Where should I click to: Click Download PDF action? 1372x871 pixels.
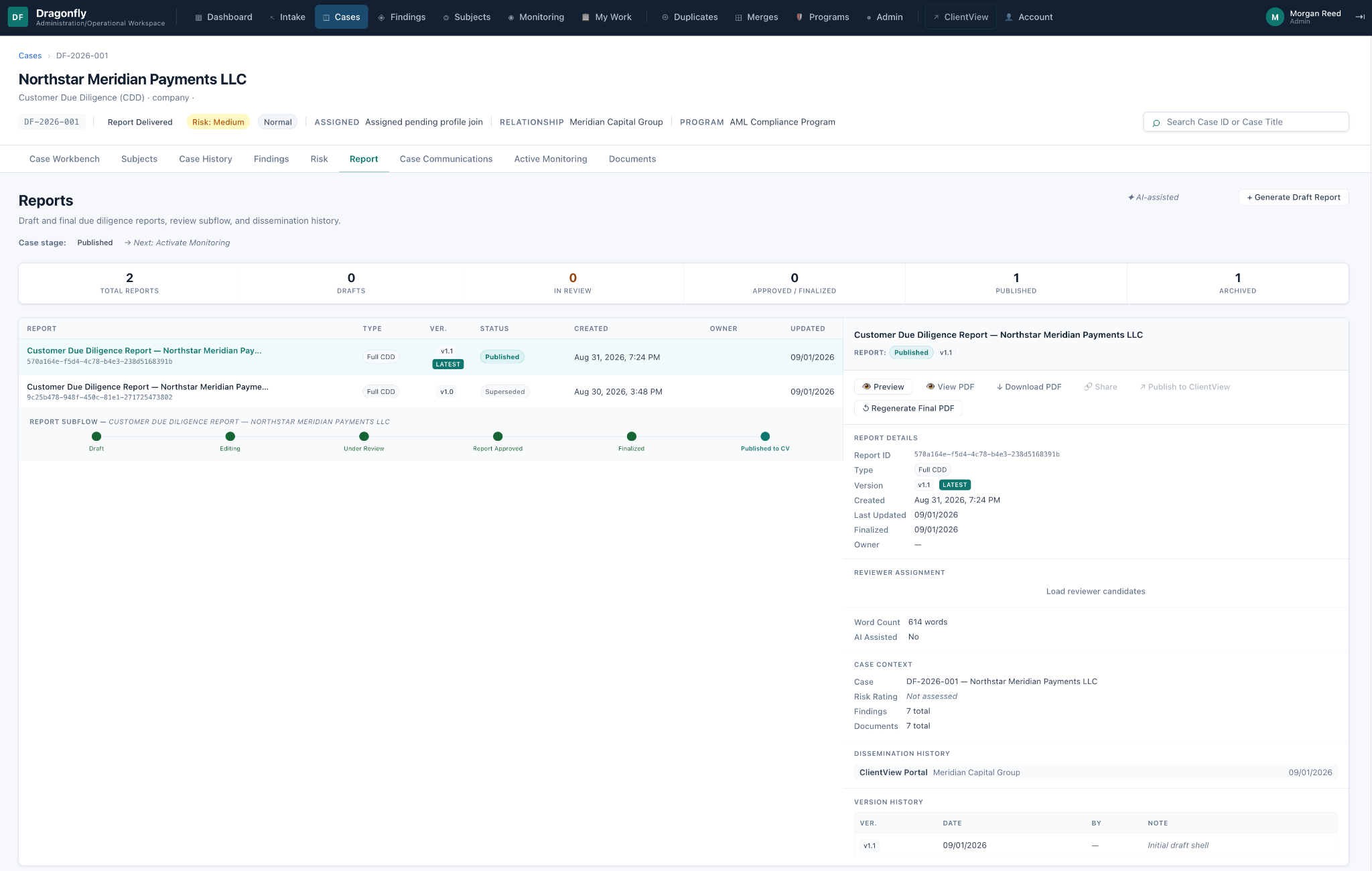pyautogui.click(x=1029, y=387)
